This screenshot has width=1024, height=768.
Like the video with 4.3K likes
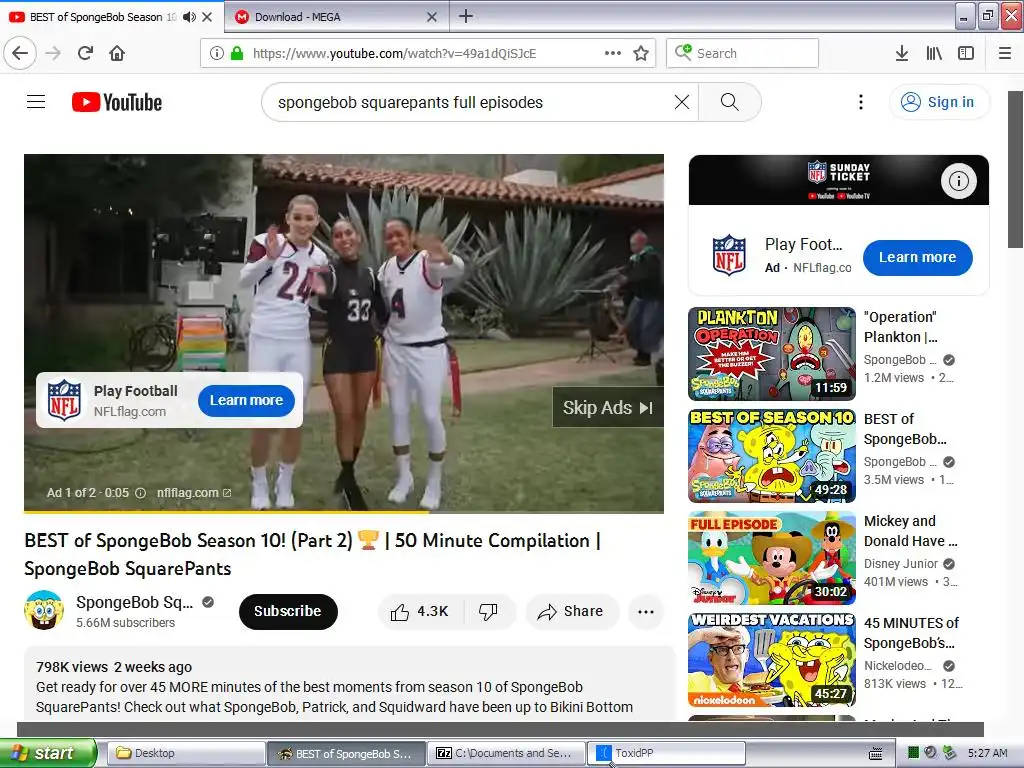[x=420, y=611]
